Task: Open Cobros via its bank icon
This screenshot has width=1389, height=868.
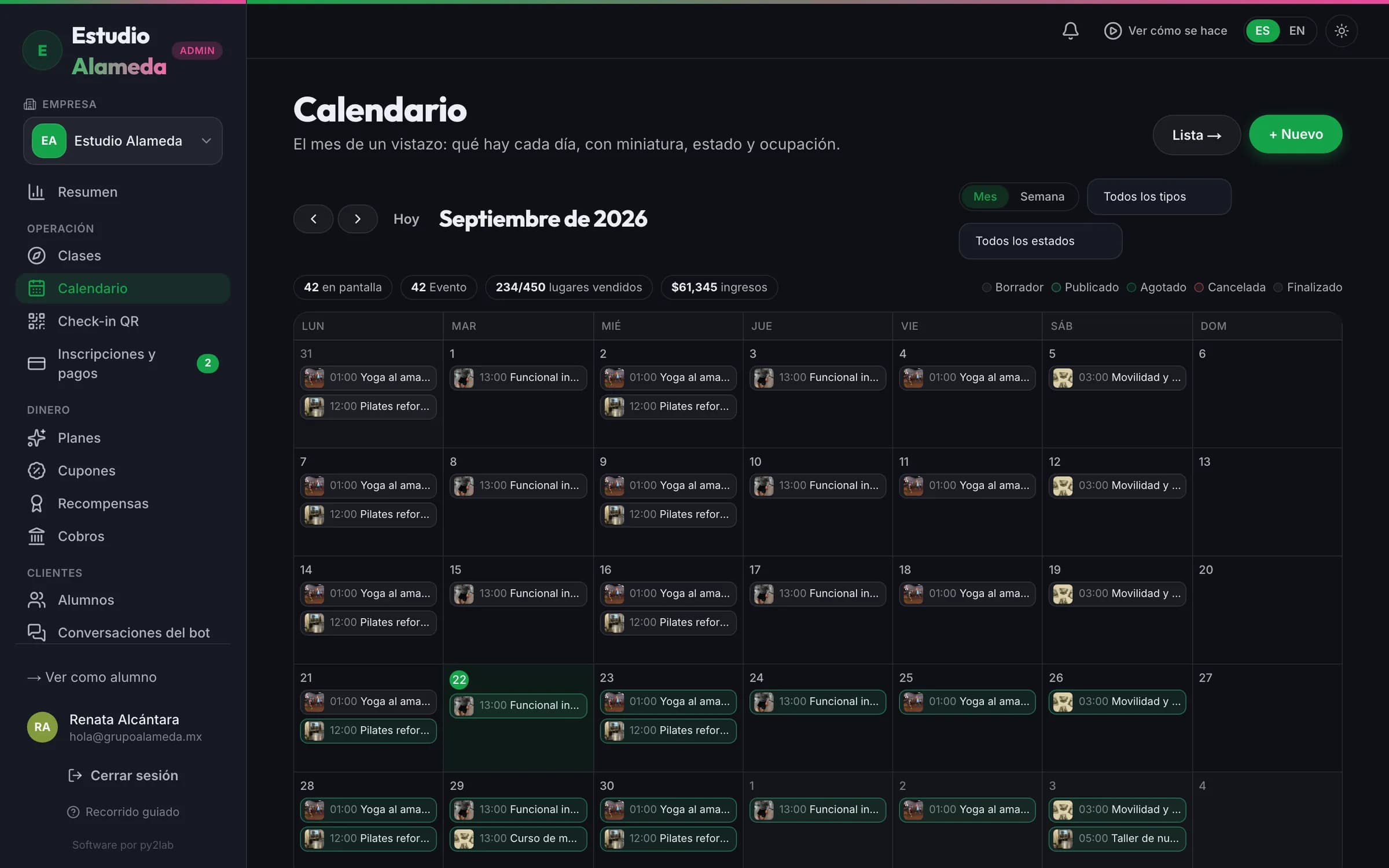Action: (36, 536)
